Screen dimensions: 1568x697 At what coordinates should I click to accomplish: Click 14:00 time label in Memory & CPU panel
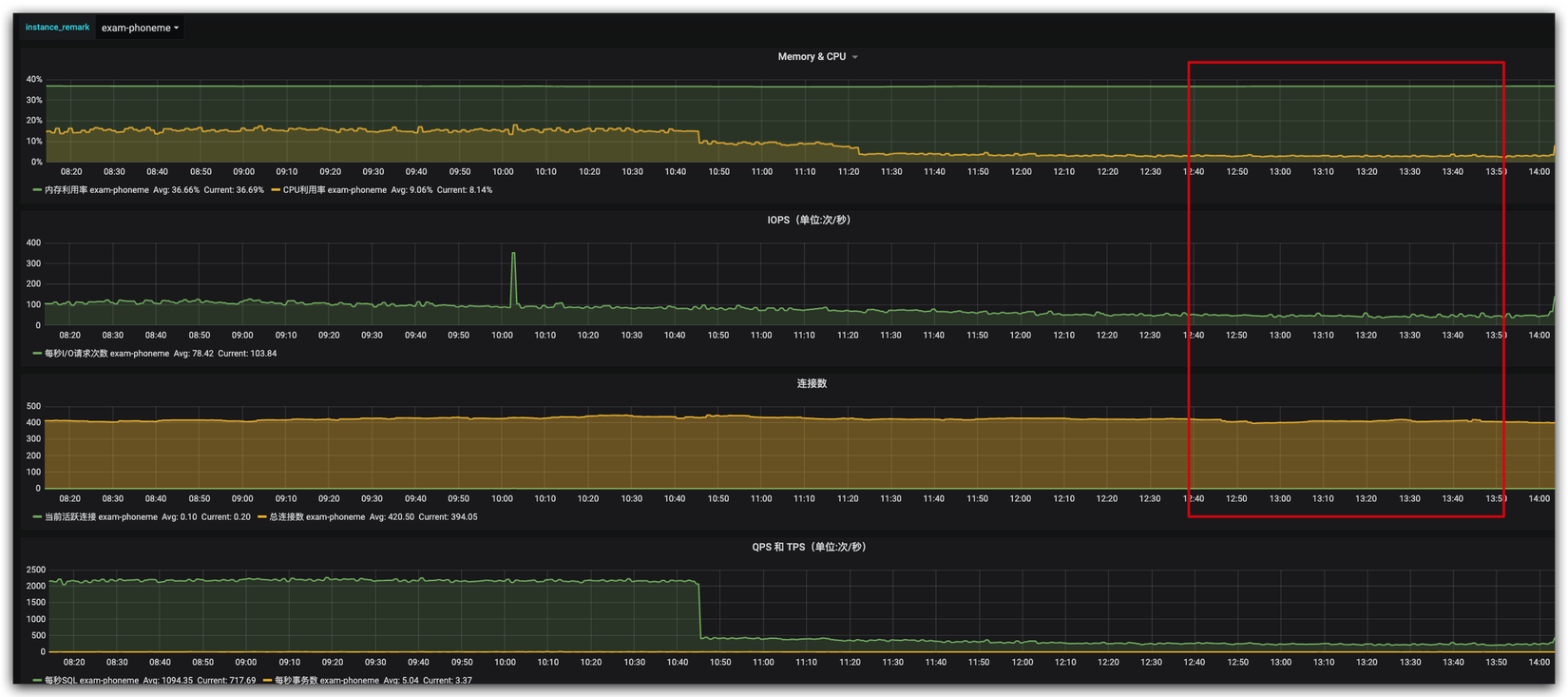pos(1539,172)
